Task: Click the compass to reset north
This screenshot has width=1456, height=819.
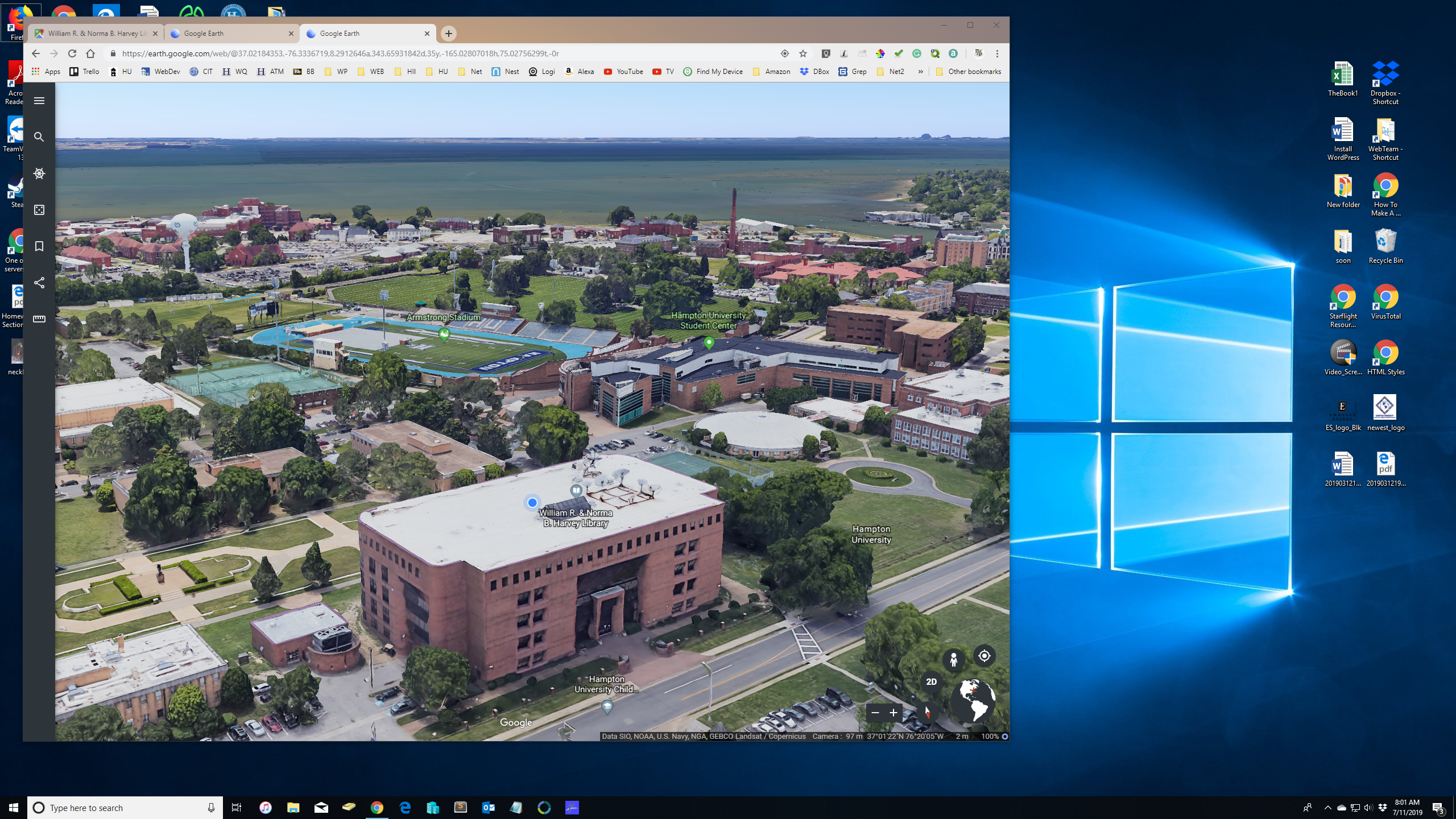Action: point(927,712)
